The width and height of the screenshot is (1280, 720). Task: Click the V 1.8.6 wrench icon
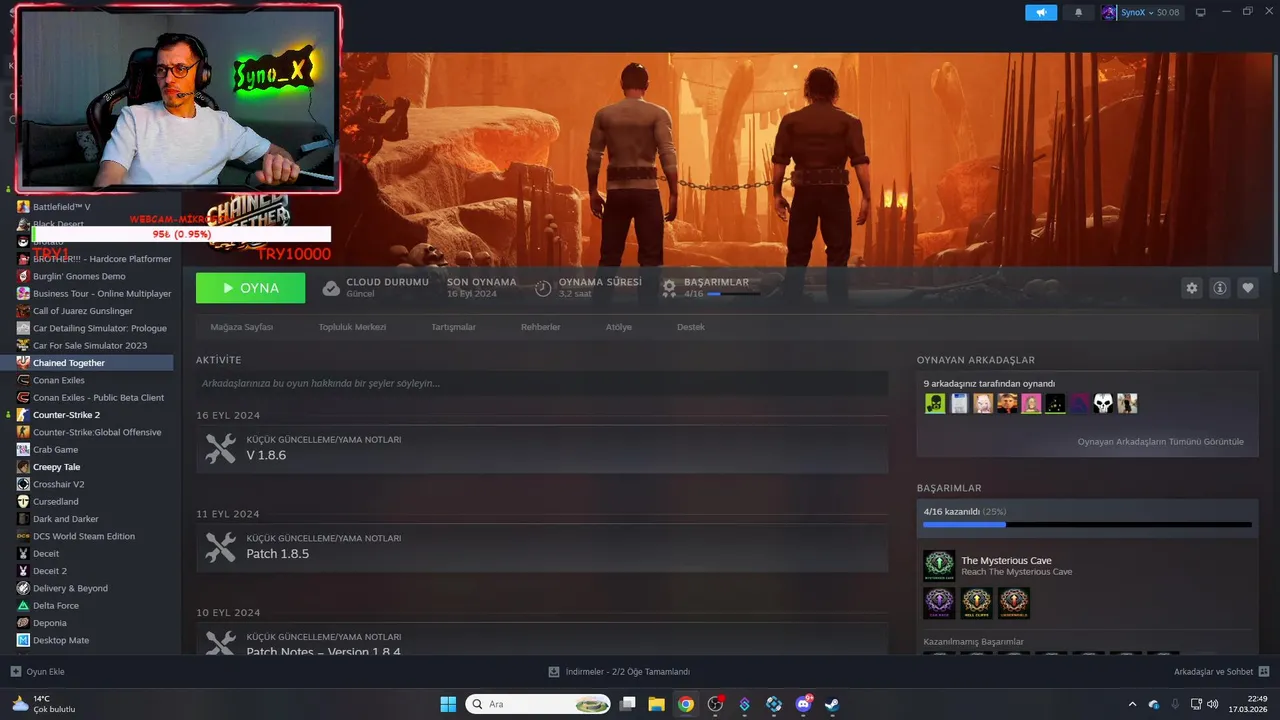[221, 449]
